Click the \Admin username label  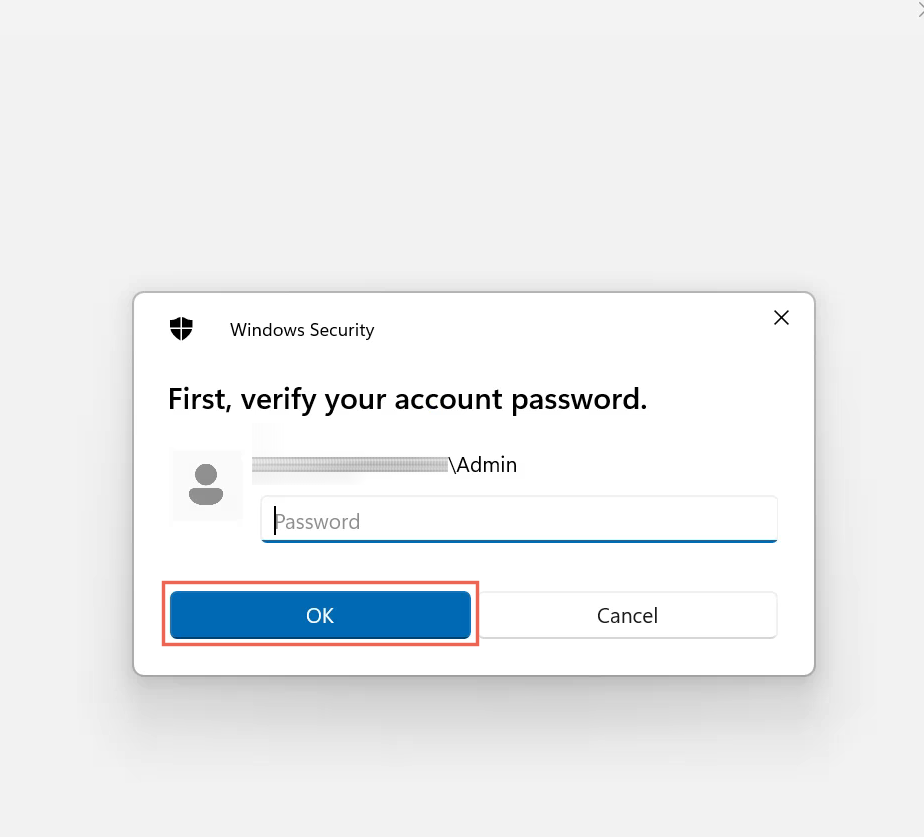pos(485,464)
